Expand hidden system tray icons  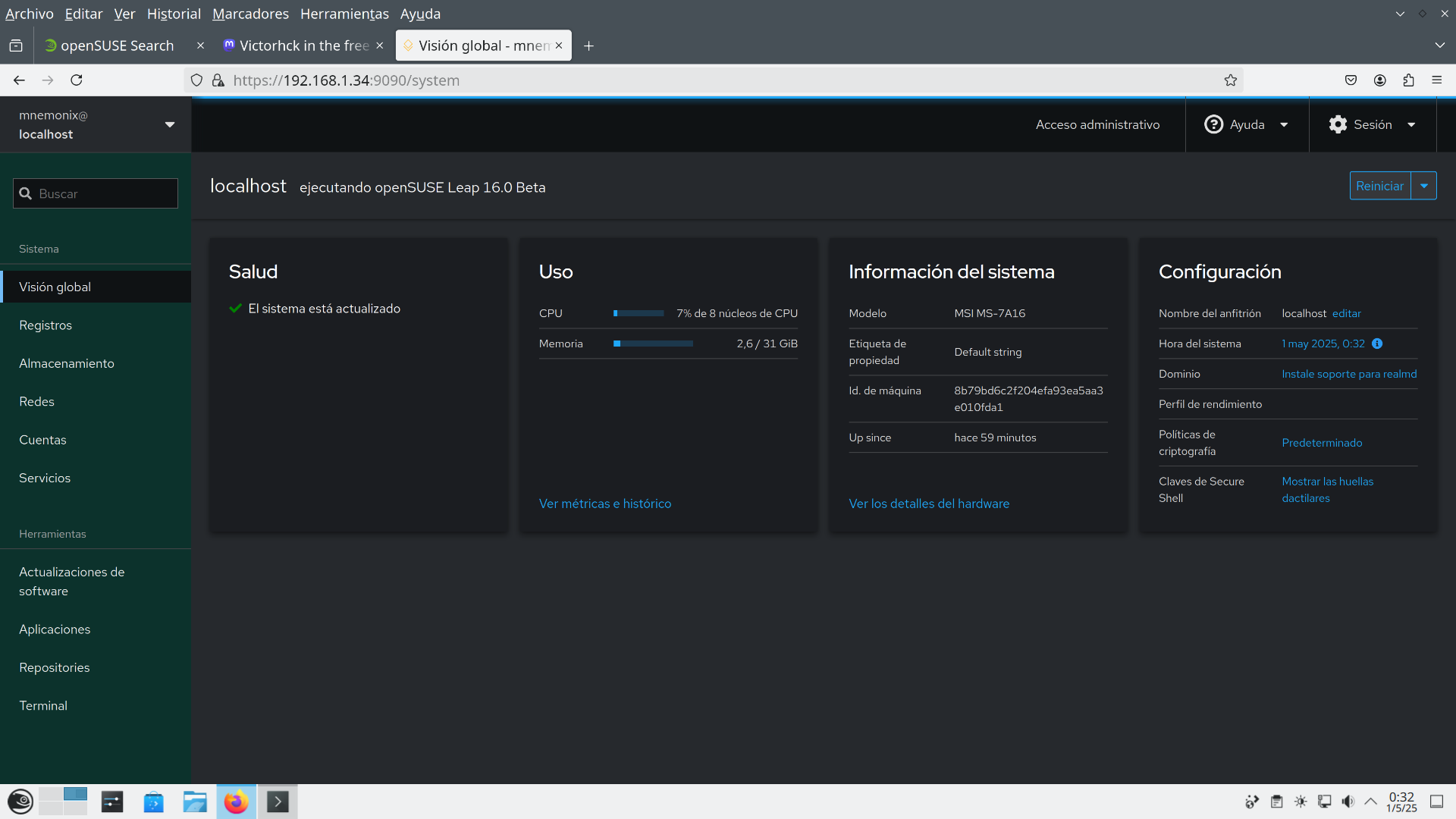[1370, 802]
